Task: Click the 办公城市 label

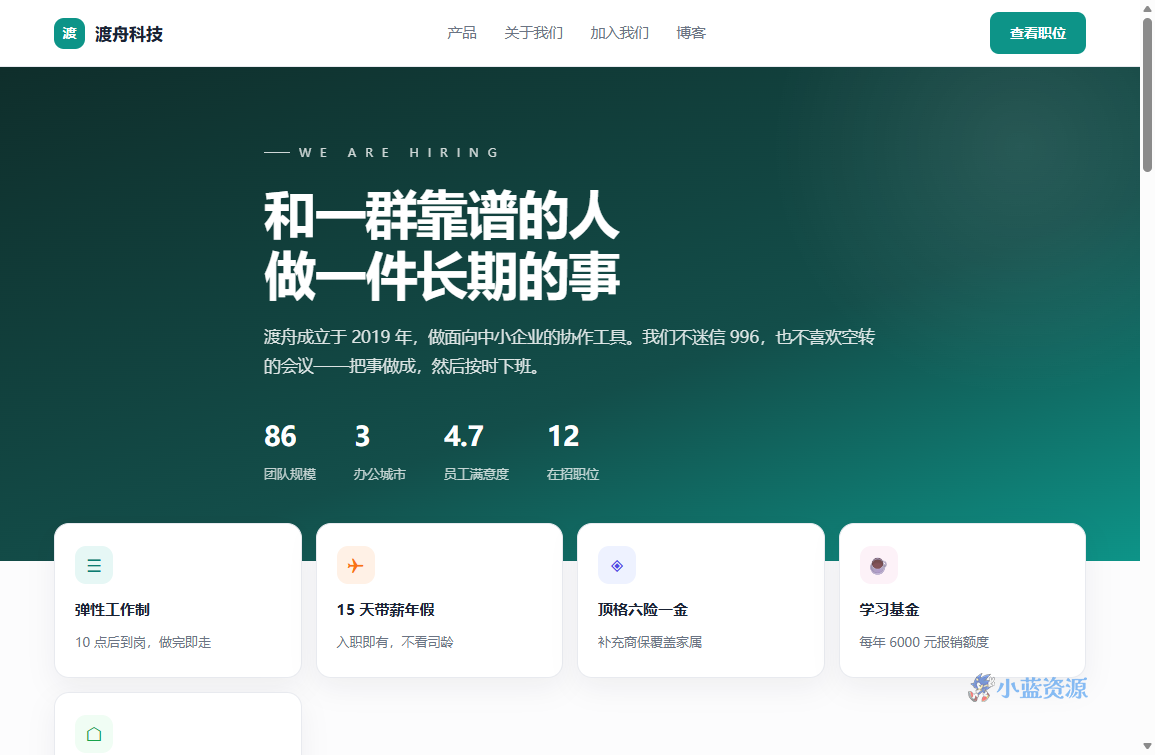Action: [x=379, y=474]
